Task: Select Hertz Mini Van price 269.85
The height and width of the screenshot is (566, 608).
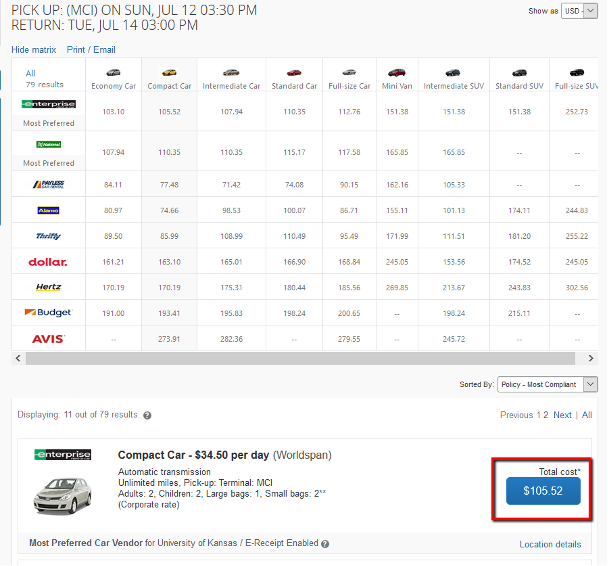Action: pos(397,288)
